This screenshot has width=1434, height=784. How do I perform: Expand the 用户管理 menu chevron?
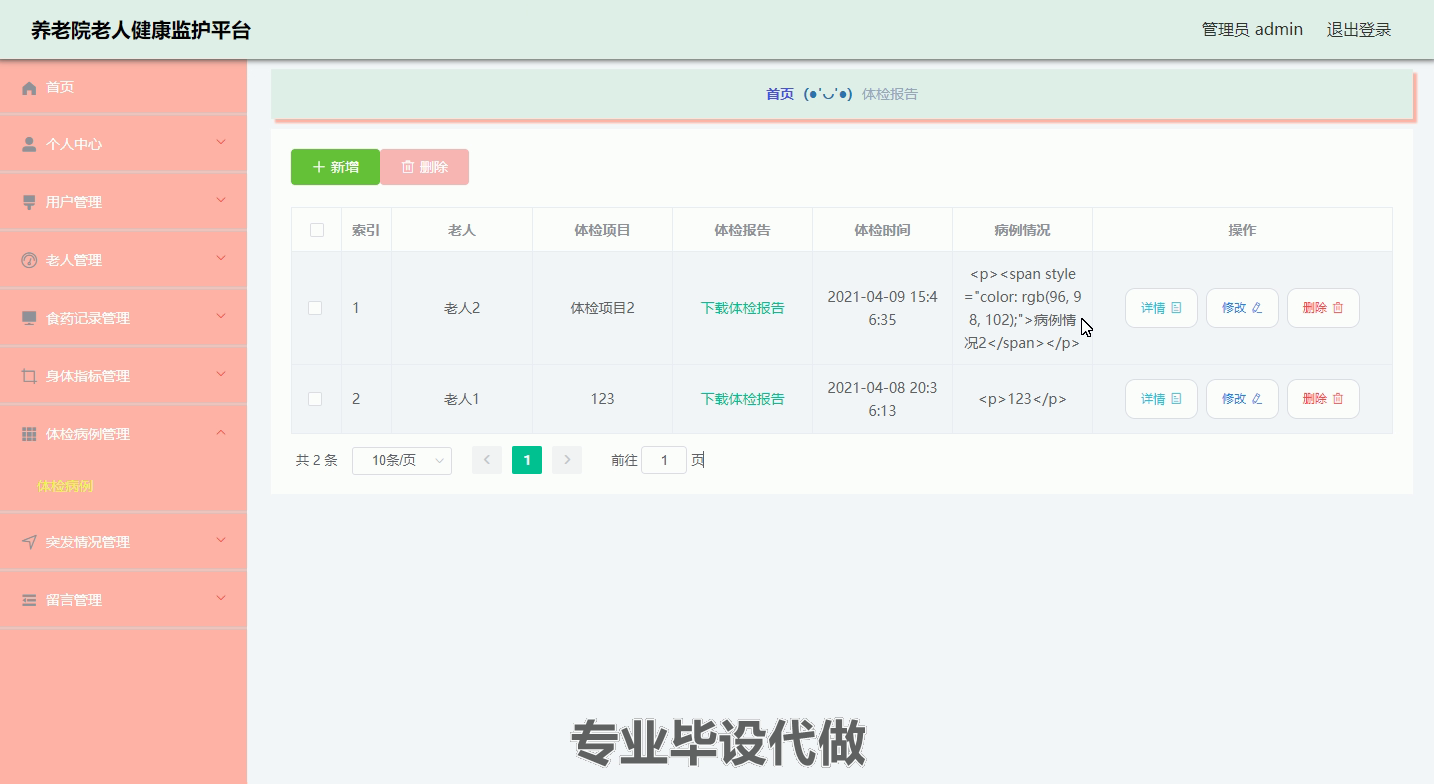click(x=221, y=201)
